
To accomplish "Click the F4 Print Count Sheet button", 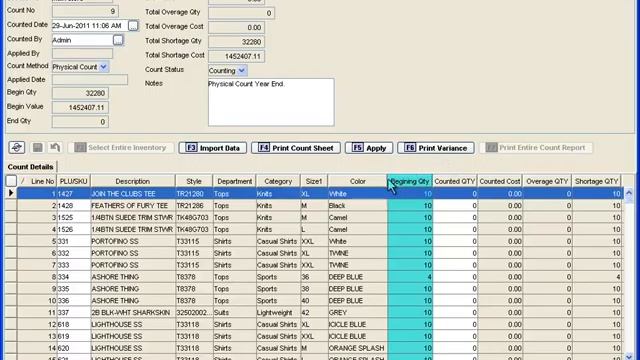I will 296,148.
